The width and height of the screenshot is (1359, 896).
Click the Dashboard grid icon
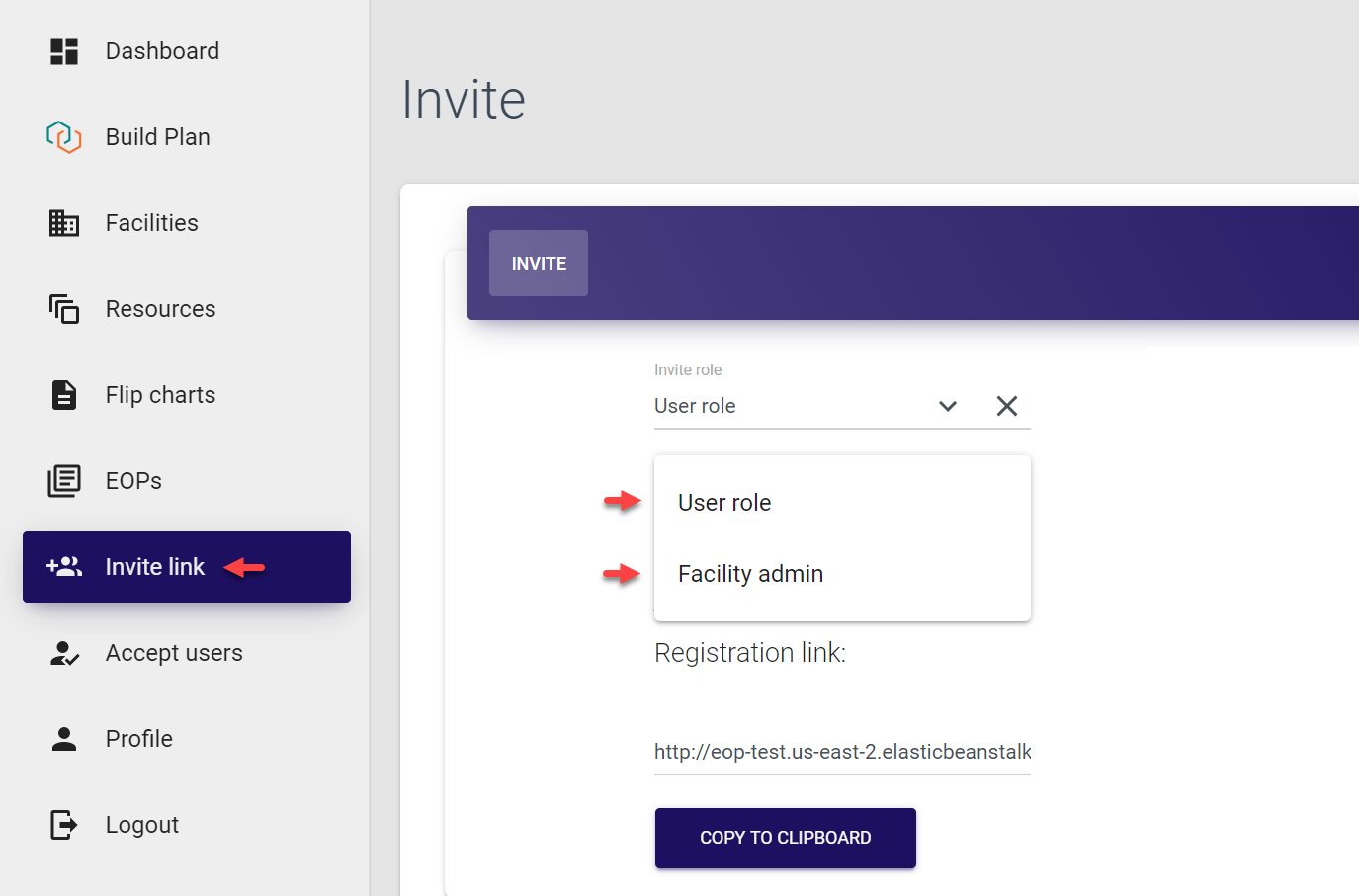[x=64, y=51]
